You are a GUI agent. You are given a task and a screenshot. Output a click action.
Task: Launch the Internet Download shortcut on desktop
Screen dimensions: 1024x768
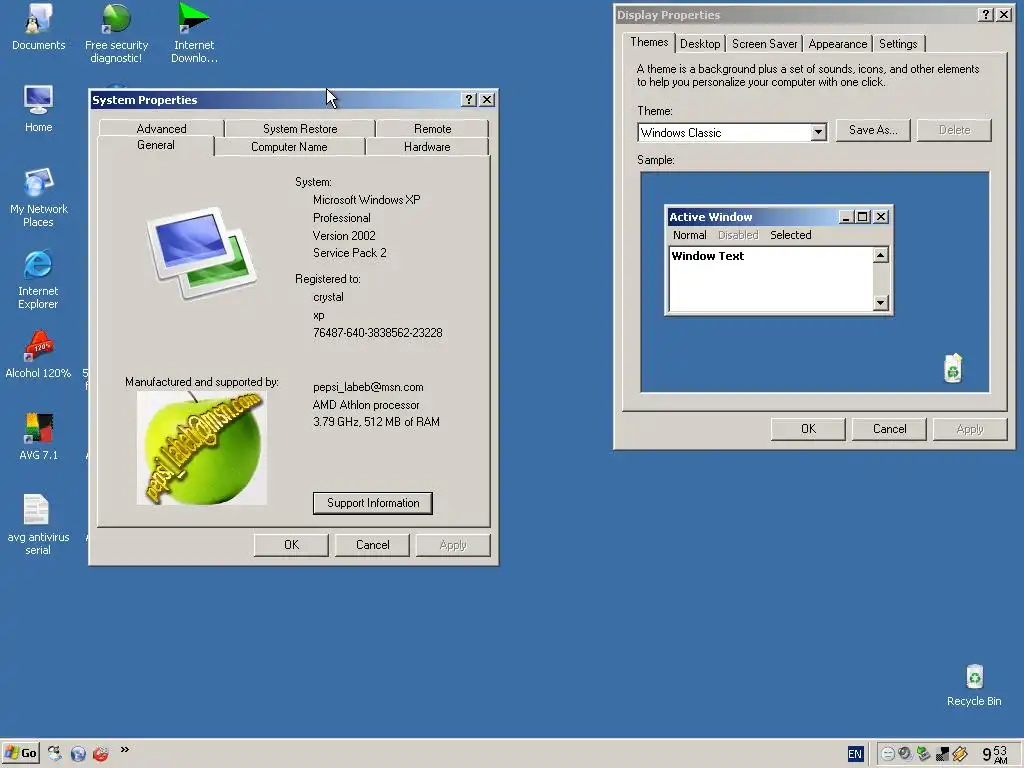coord(194,33)
